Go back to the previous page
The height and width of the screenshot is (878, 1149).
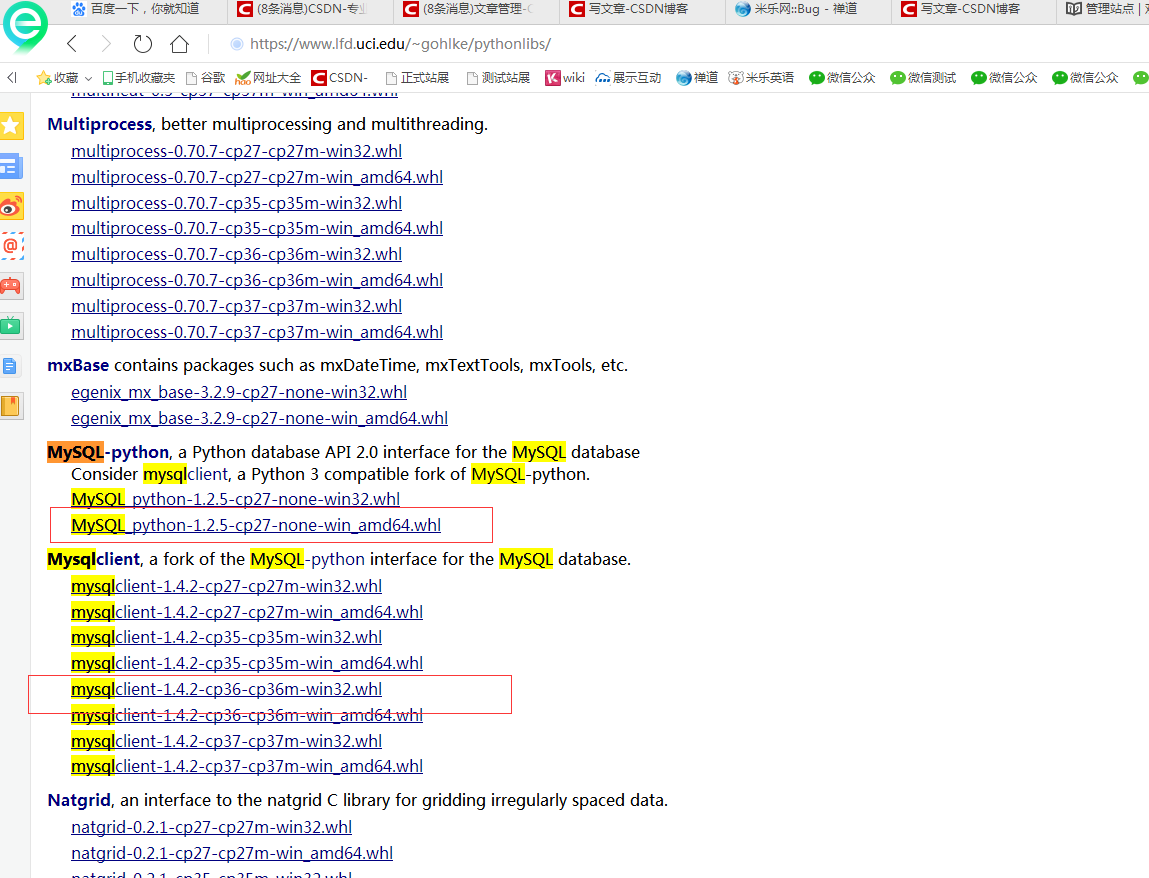(x=72, y=44)
